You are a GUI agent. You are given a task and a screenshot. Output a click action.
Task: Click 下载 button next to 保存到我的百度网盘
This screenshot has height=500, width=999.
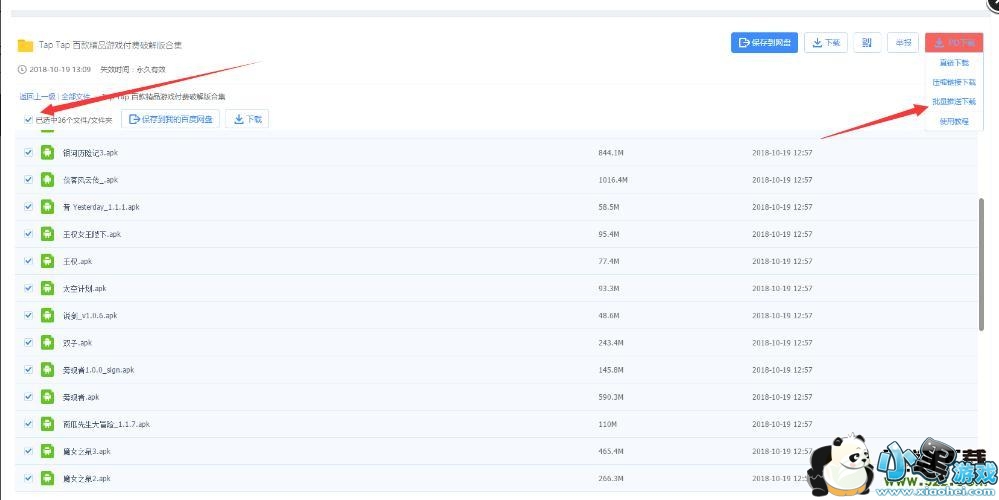pos(247,119)
